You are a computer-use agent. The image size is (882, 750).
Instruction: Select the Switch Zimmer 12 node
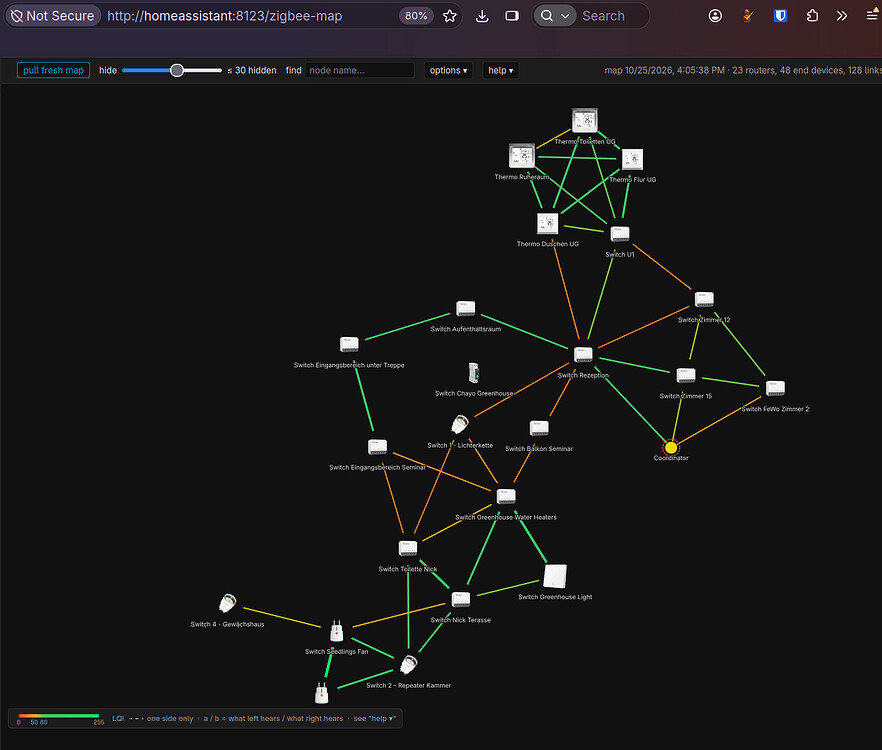(x=704, y=299)
